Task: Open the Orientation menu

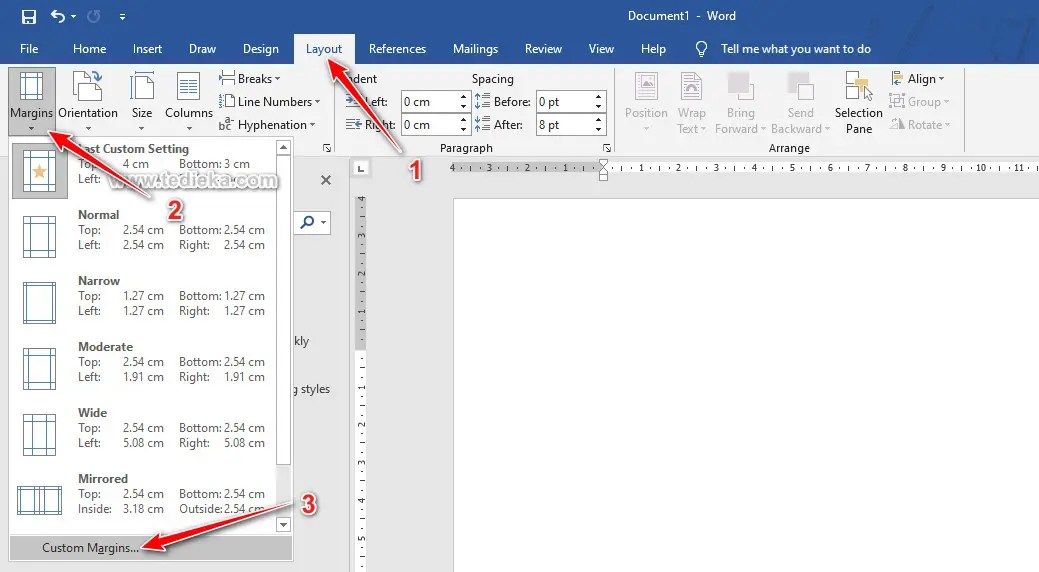Action: tap(88, 101)
